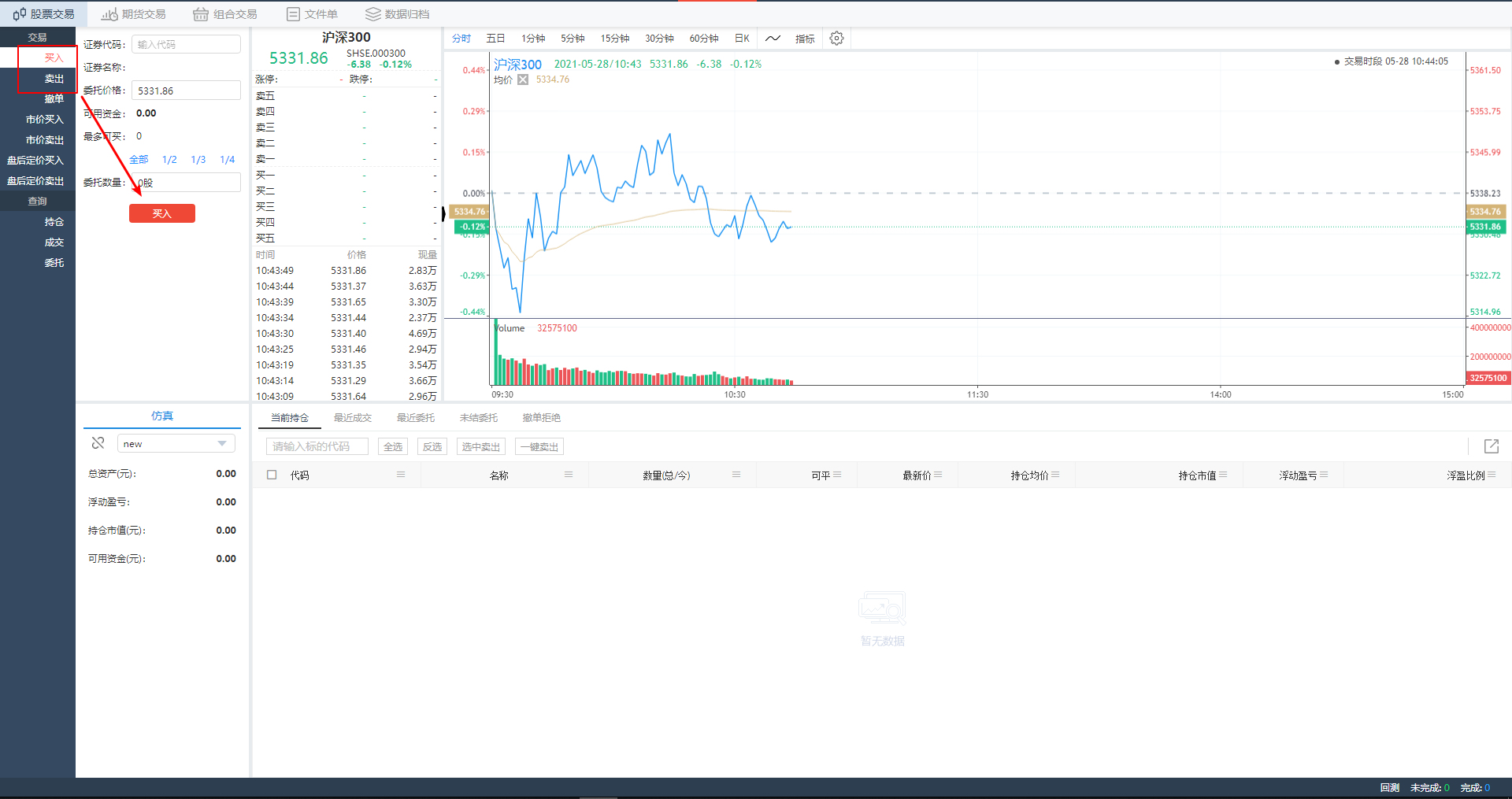This screenshot has width=1512, height=799.
Task: Open chart settings gear icon
Action: (837, 38)
